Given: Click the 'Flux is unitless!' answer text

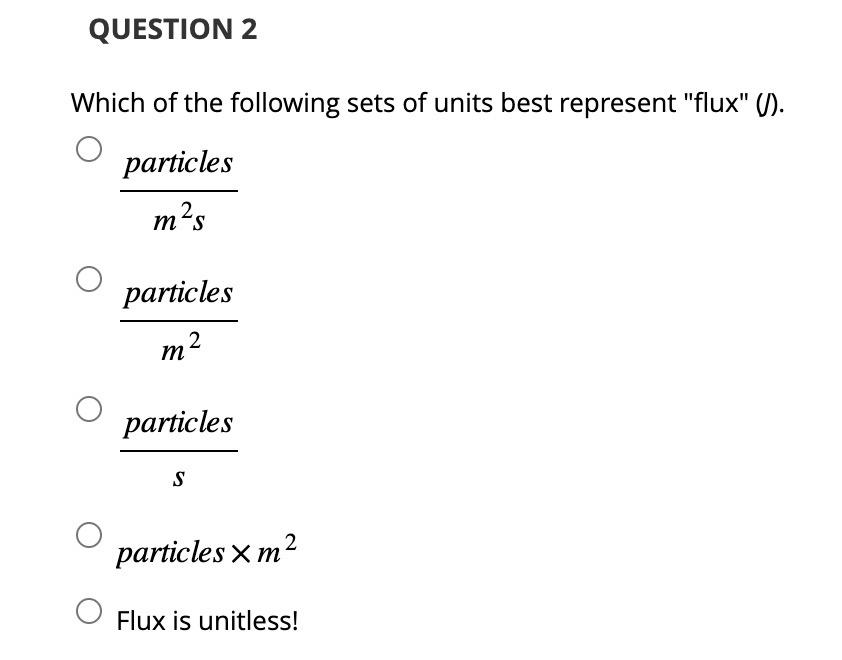Looking at the screenshot, I should (x=208, y=621).
